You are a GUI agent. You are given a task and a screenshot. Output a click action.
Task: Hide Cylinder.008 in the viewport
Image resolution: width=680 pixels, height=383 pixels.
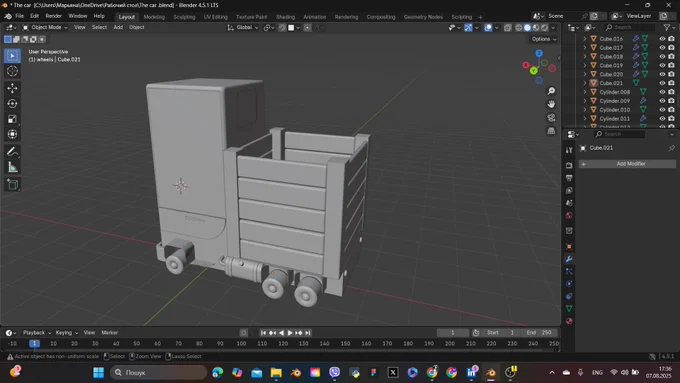(662, 92)
